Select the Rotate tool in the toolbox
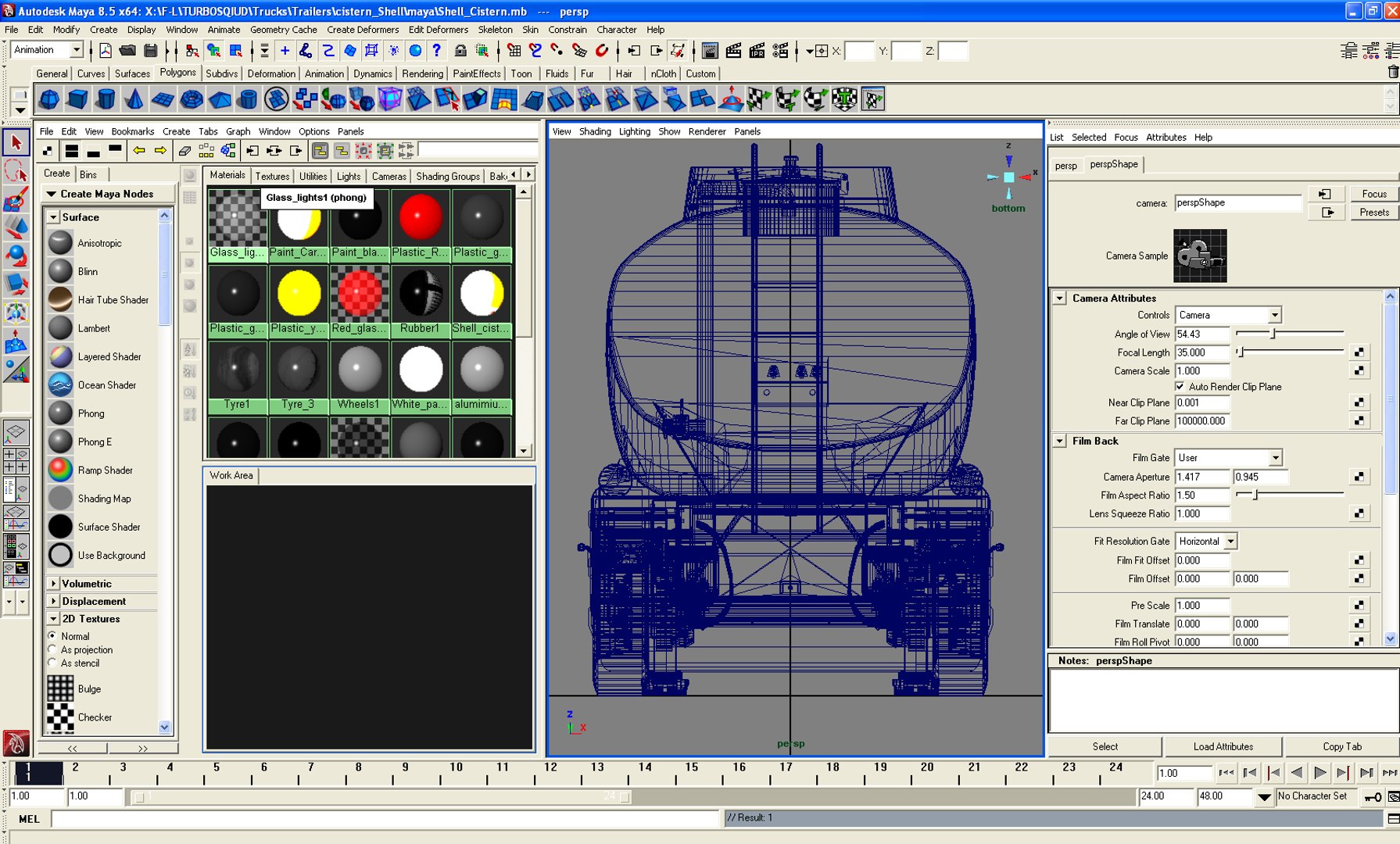The height and width of the screenshot is (844, 1400). (x=16, y=256)
